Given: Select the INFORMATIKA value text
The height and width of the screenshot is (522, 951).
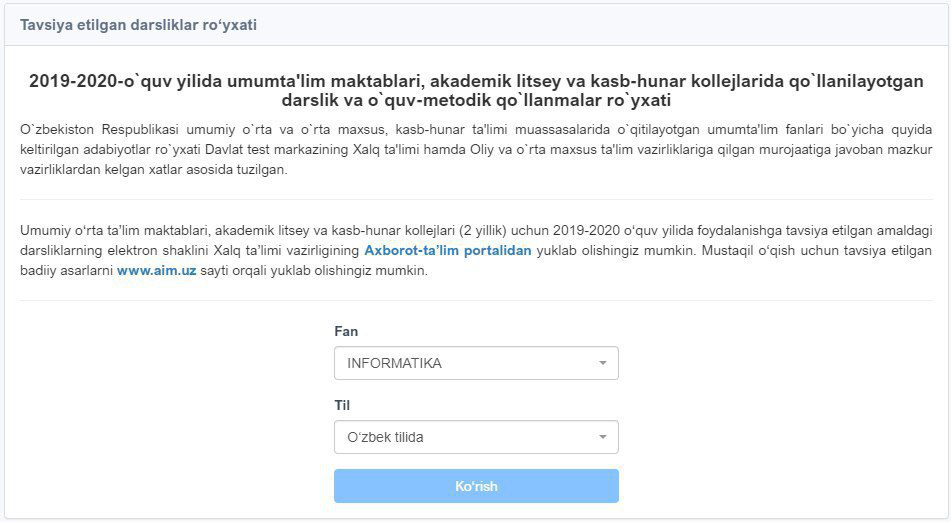Looking at the screenshot, I should [x=394, y=363].
